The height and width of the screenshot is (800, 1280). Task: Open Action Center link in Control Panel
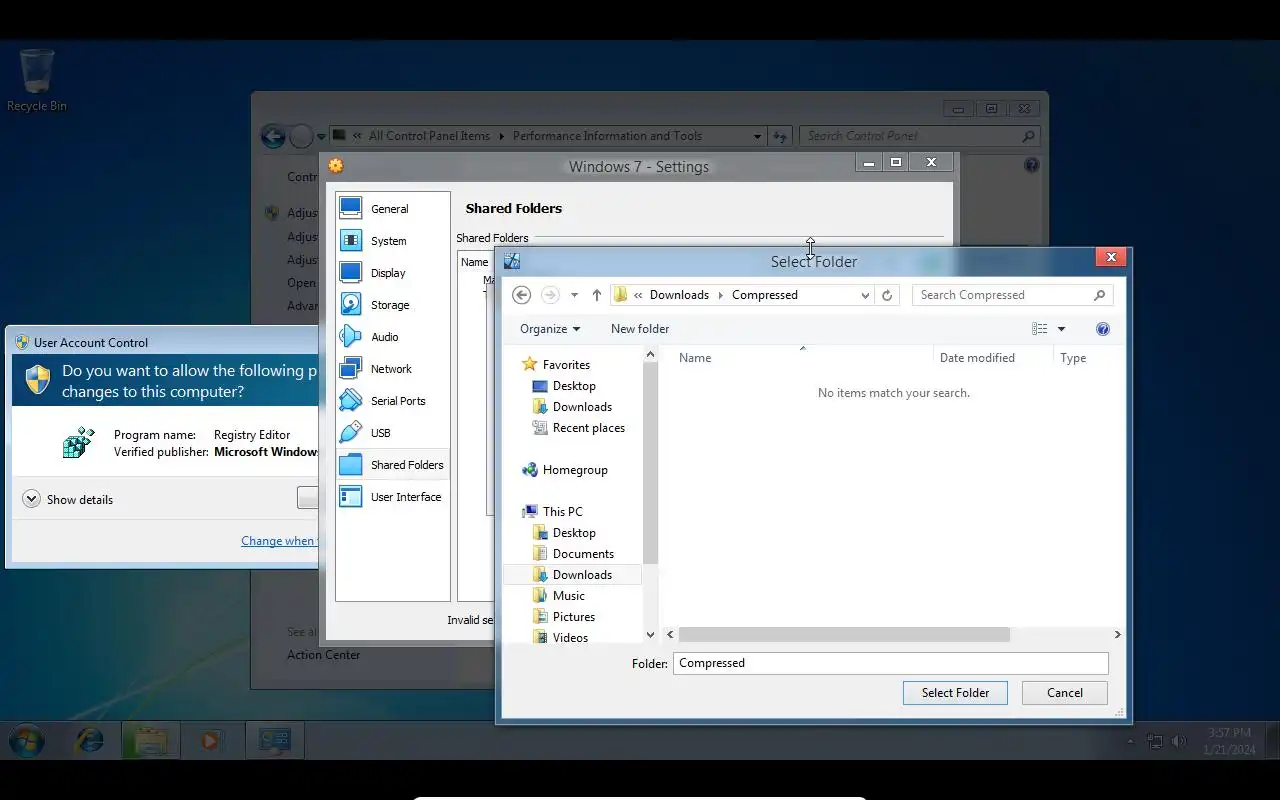pos(324,655)
